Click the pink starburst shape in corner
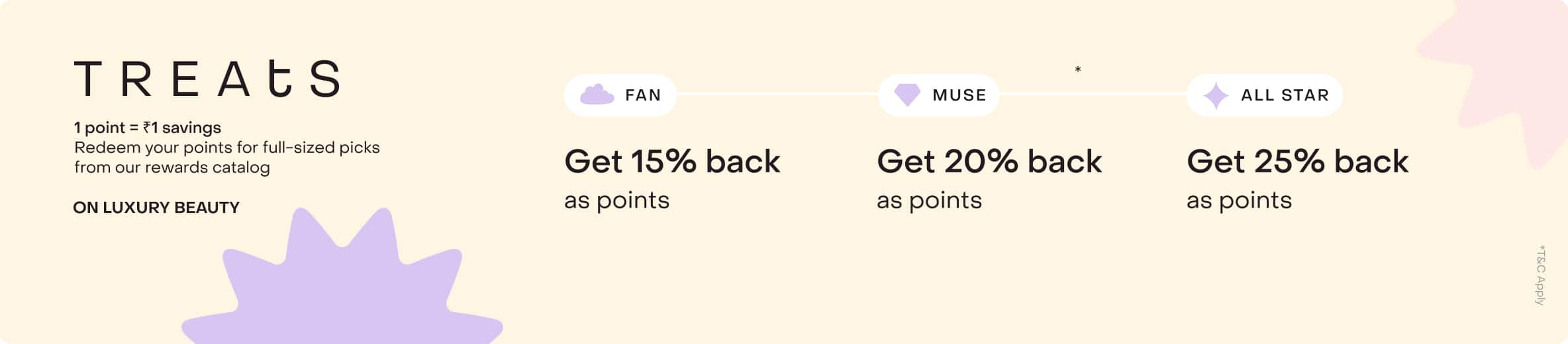Screen dimensions: 1568x344 [x=1496, y=79]
